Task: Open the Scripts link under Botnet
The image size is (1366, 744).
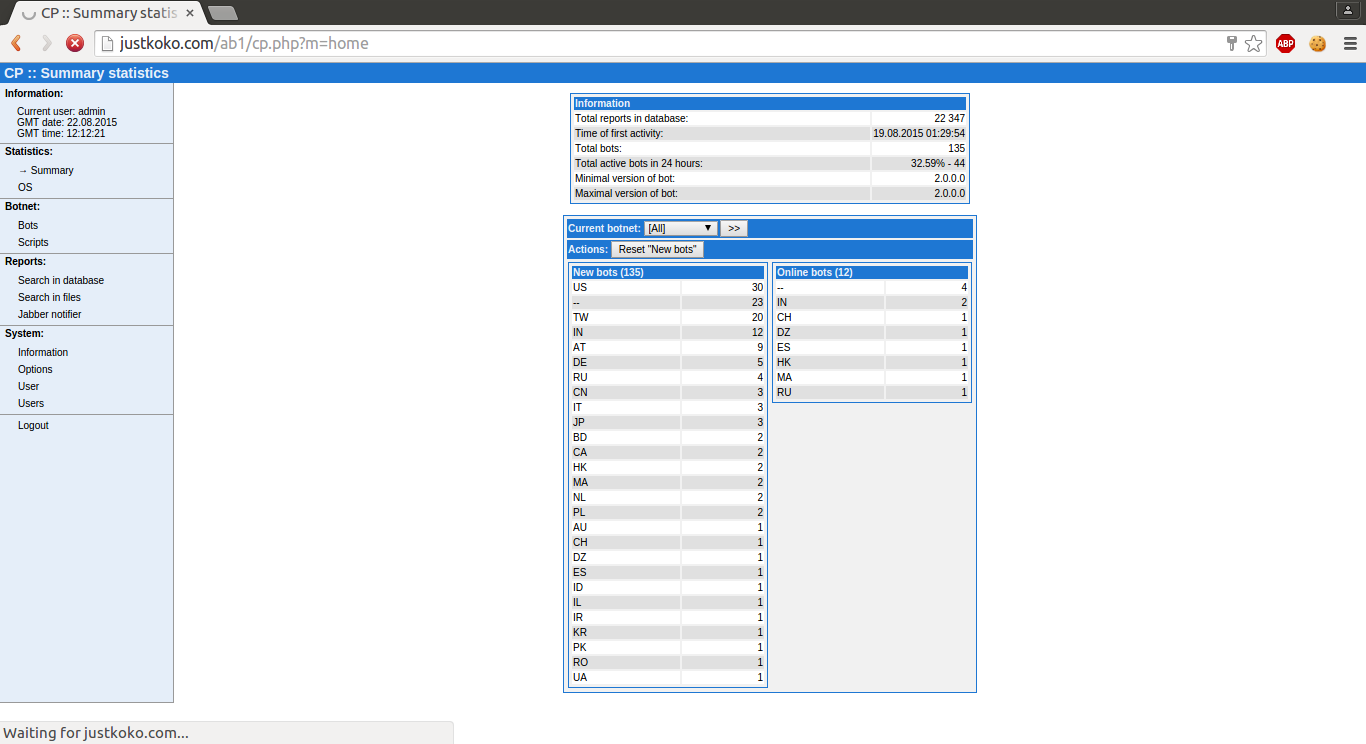Action: pyautogui.click(x=33, y=242)
